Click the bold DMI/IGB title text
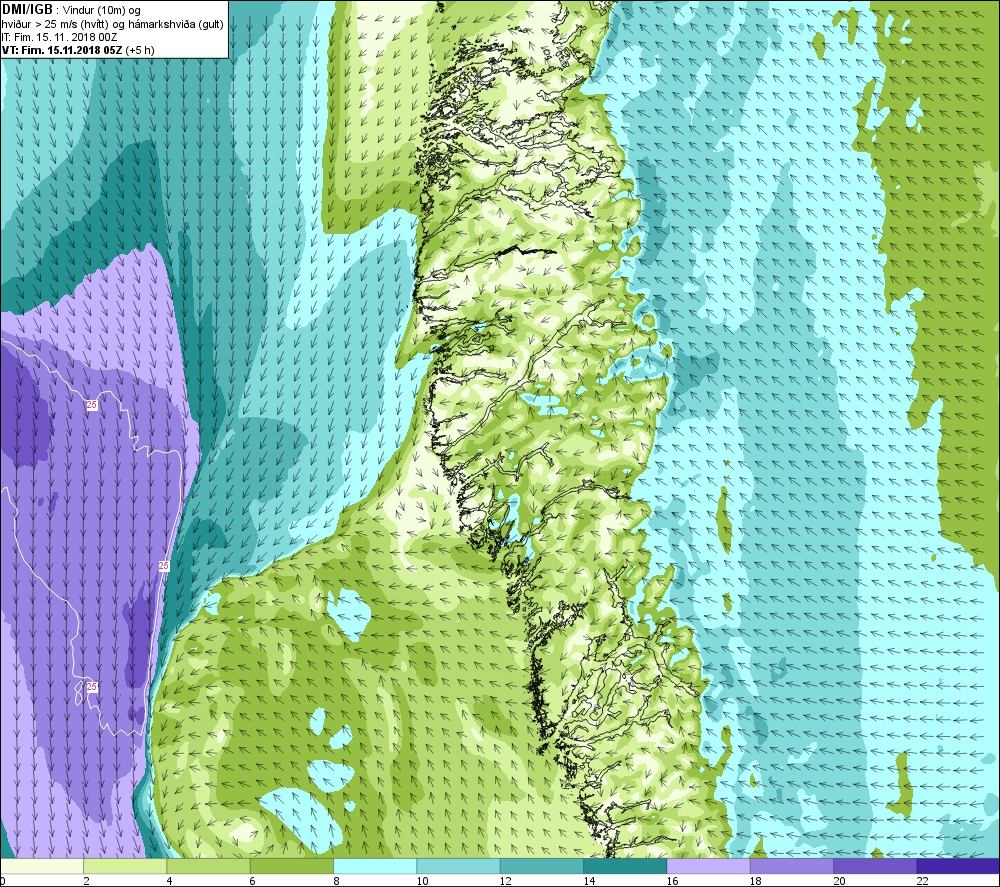The height and width of the screenshot is (887, 1000). (x=27, y=10)
